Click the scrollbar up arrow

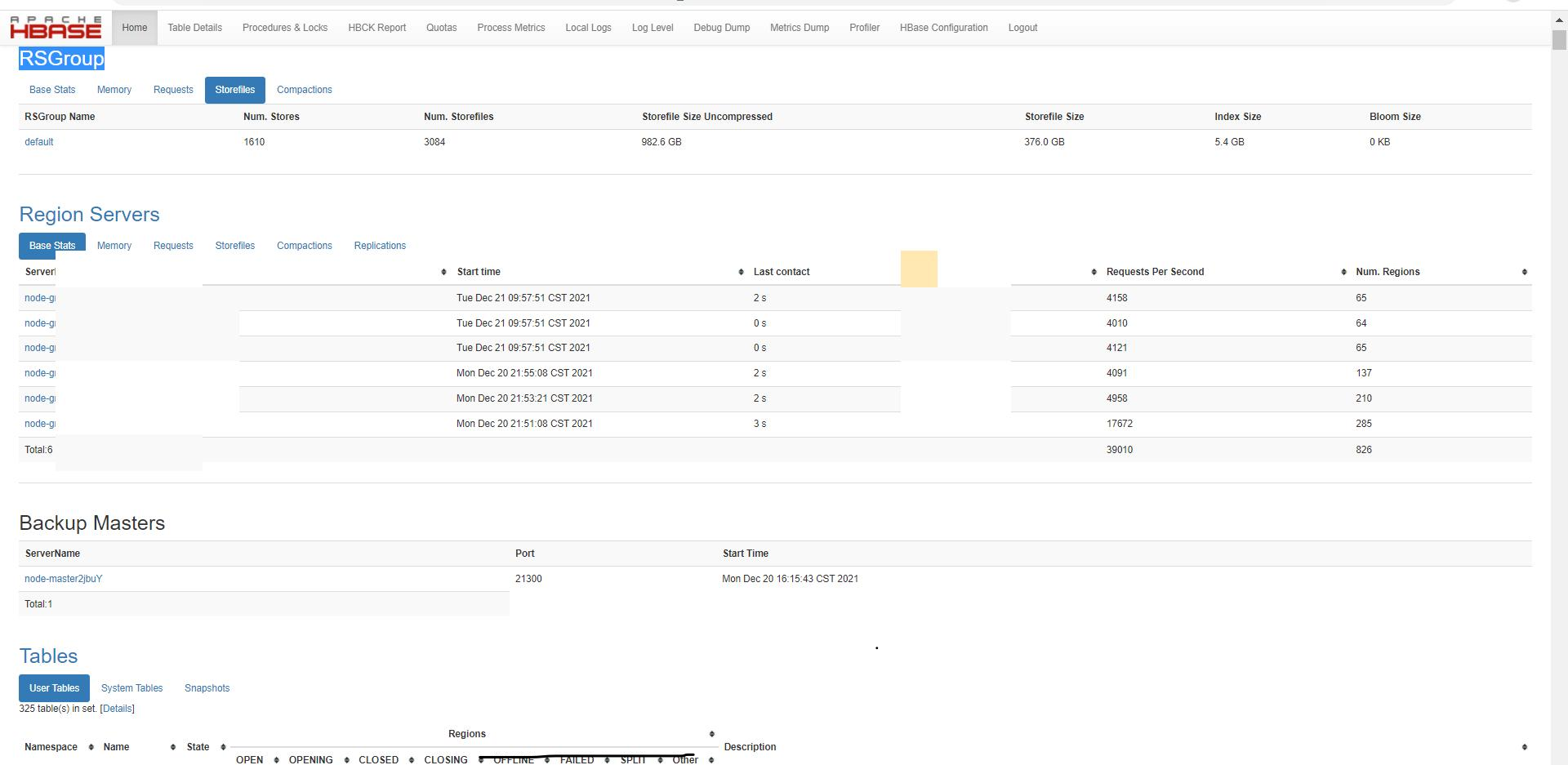1559,20
